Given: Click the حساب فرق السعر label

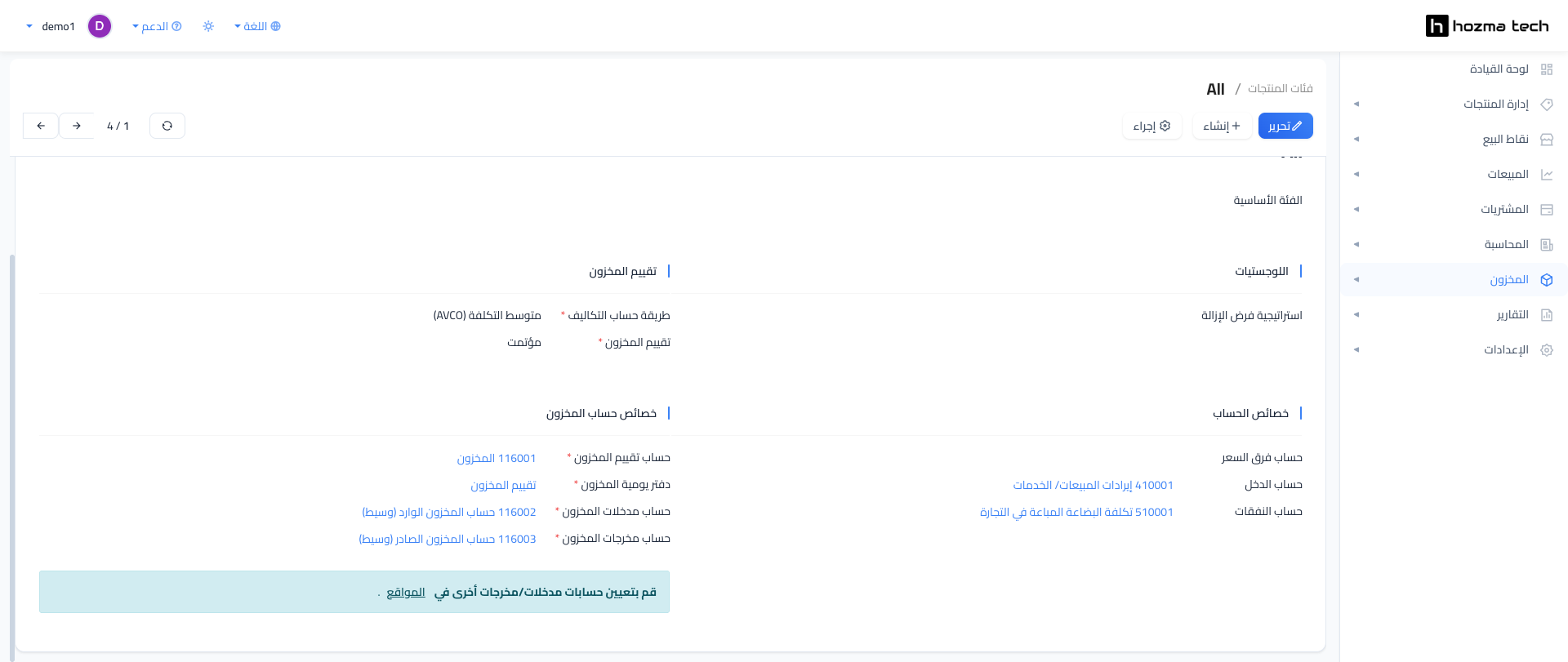Looking at the screenshot, I should (x=1263, y=457).
